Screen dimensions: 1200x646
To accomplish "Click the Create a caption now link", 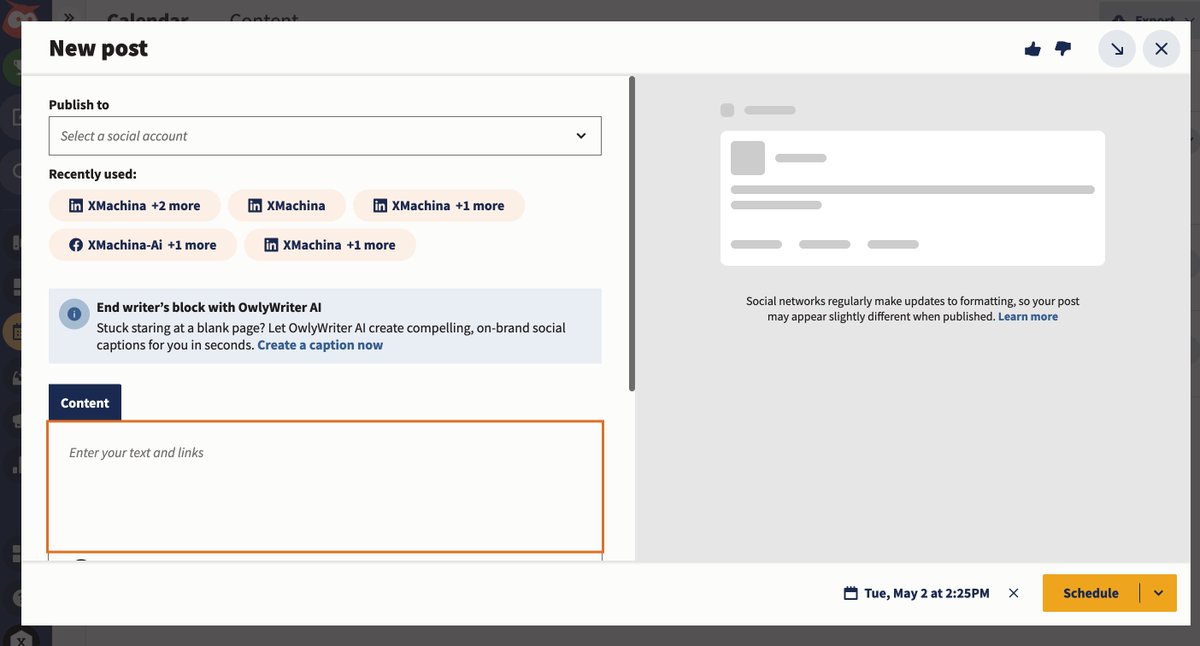I will tap(318, 344).
